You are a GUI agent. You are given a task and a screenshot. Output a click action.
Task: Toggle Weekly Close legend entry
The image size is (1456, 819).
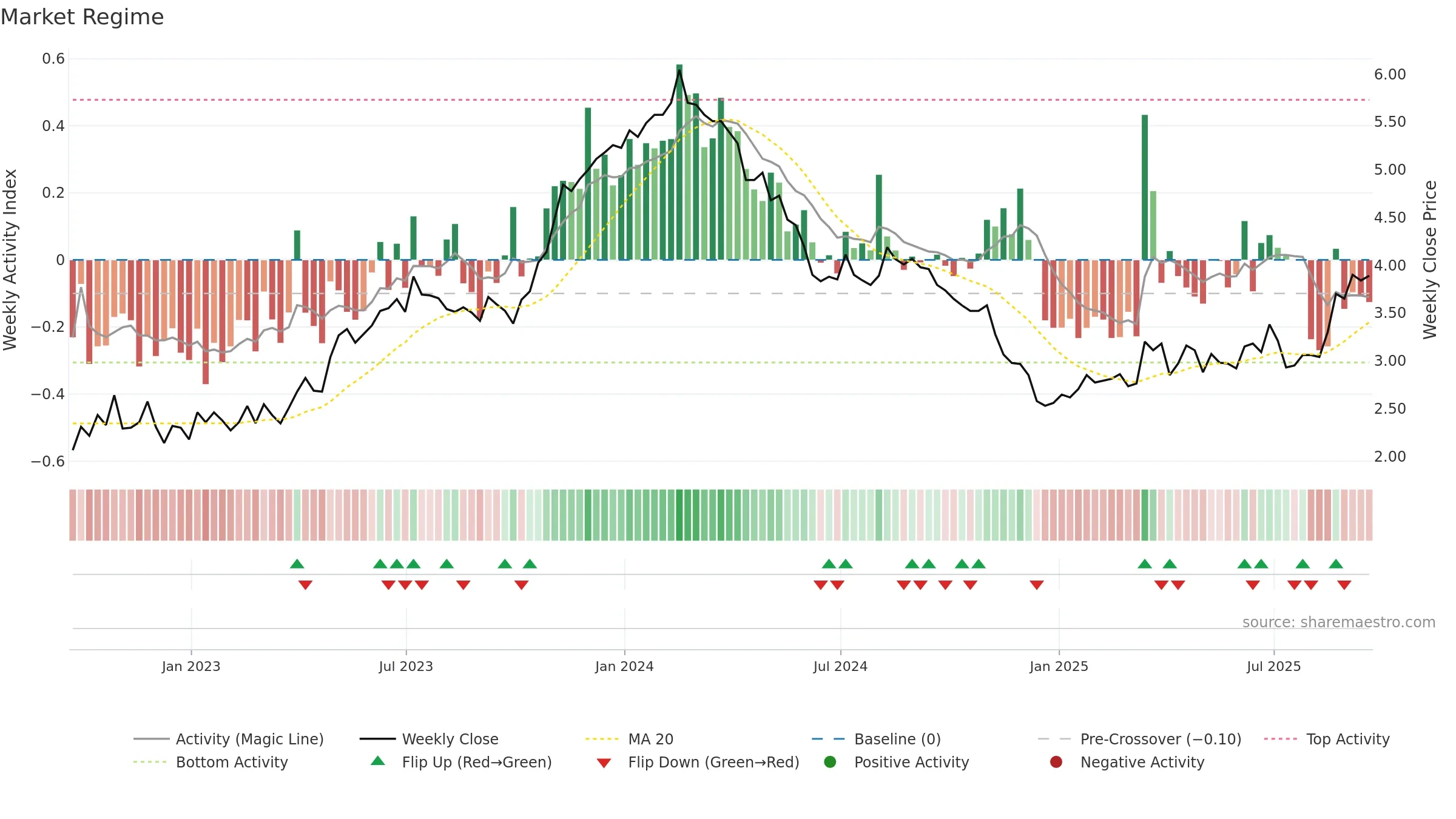coord(429,739)
